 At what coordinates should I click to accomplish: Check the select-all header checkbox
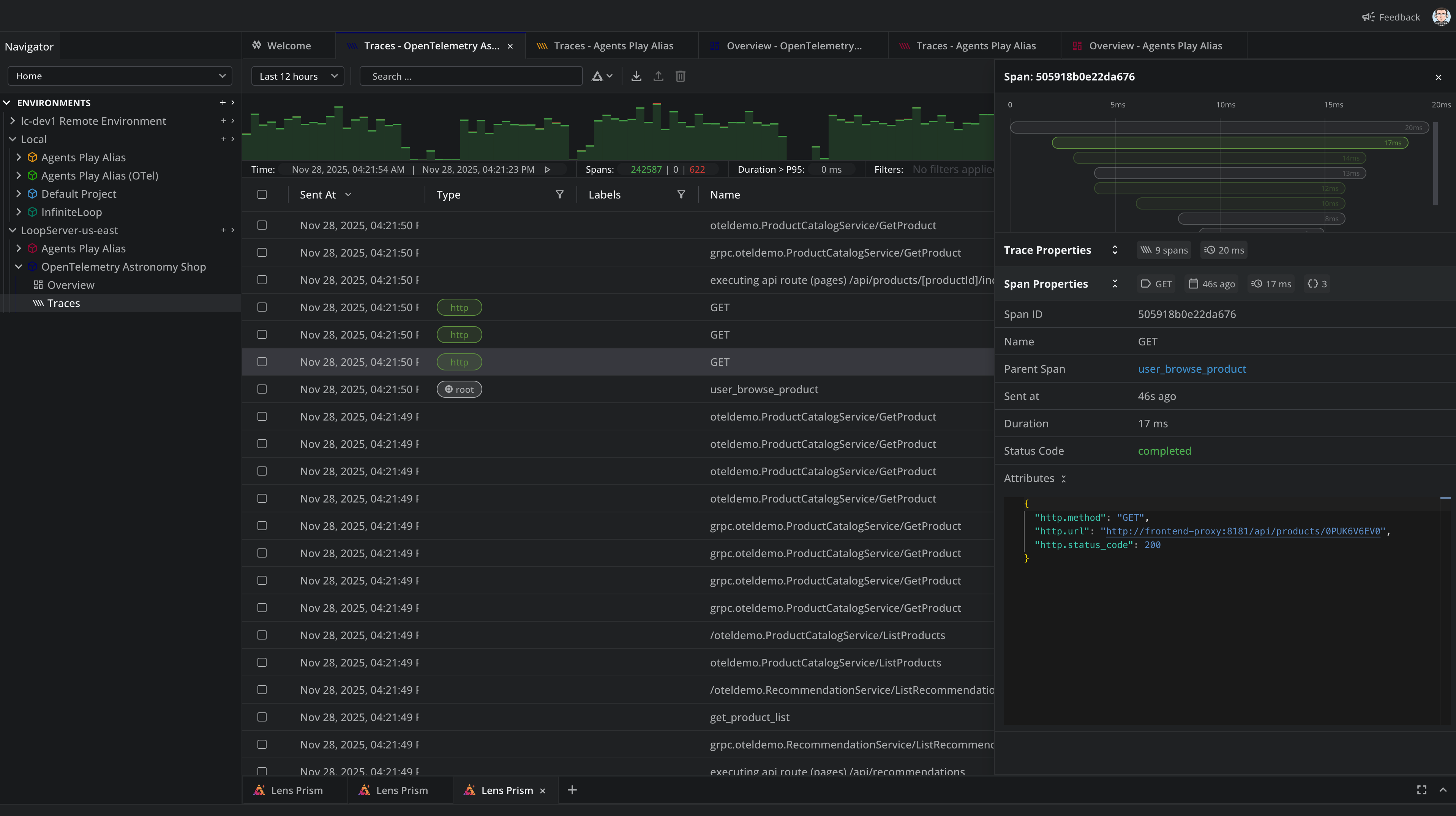tap(262, 194)
